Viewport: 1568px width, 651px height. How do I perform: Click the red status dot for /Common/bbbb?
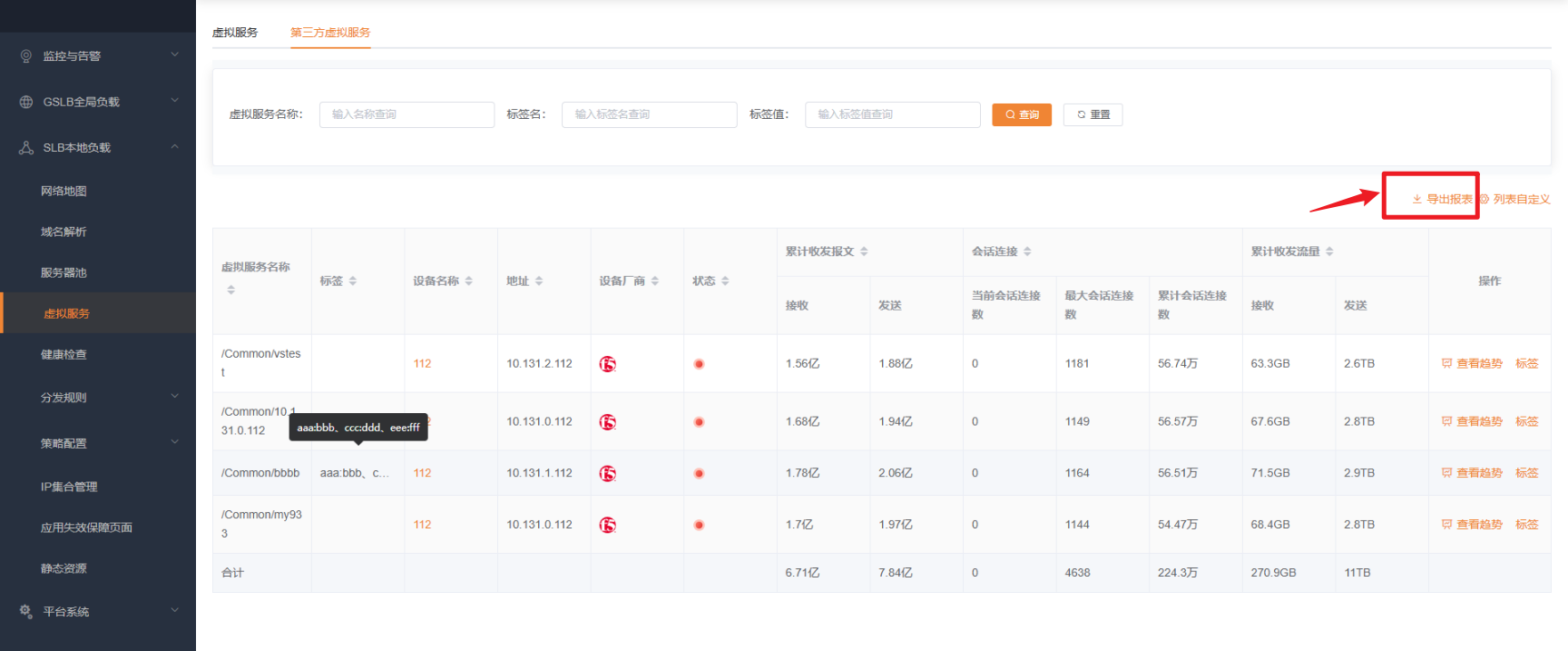click(x=699, y=474)
